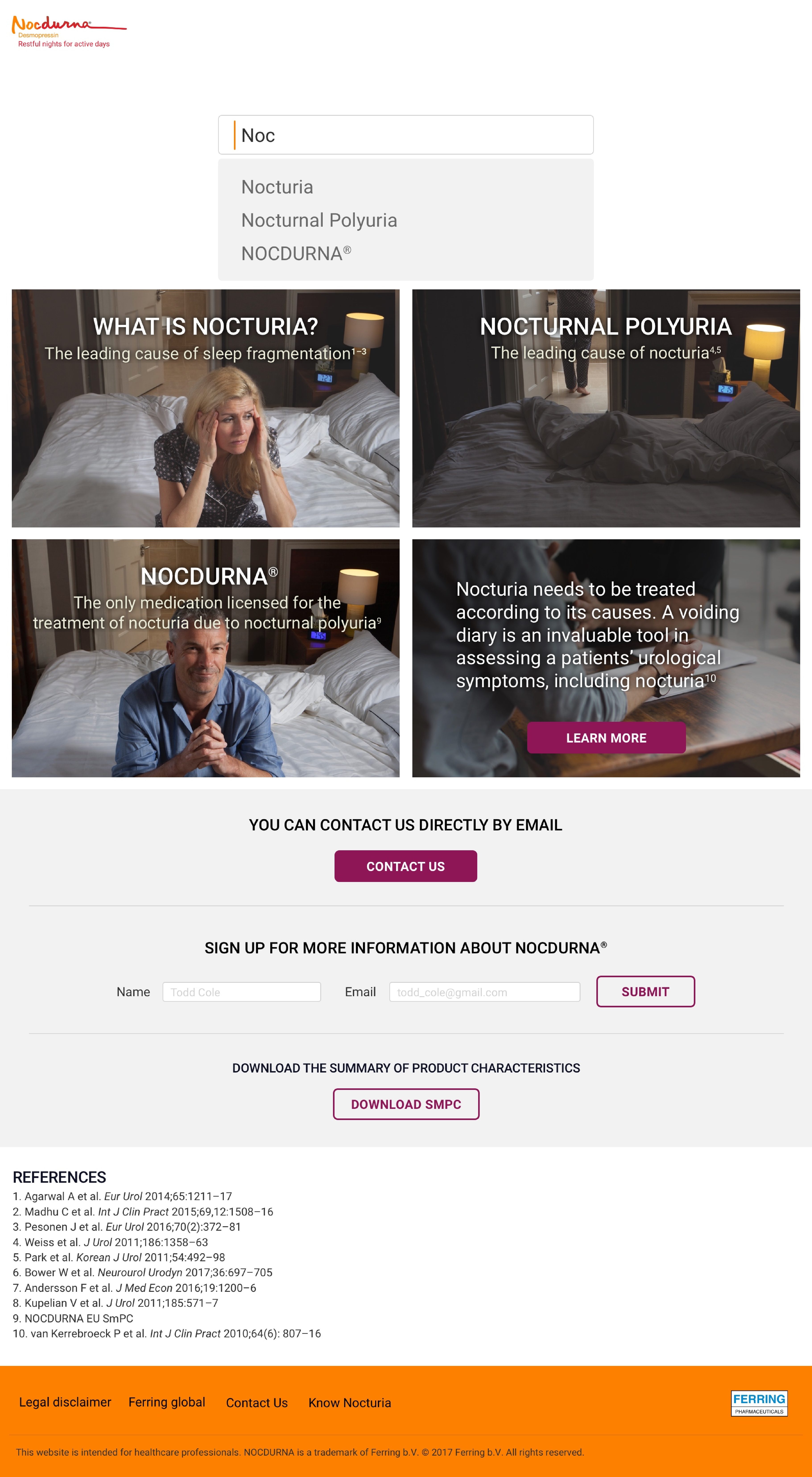Open the Ferring Pharmaceuticals logo in footer
The image size is (812, 1477).
(759, 1403)
